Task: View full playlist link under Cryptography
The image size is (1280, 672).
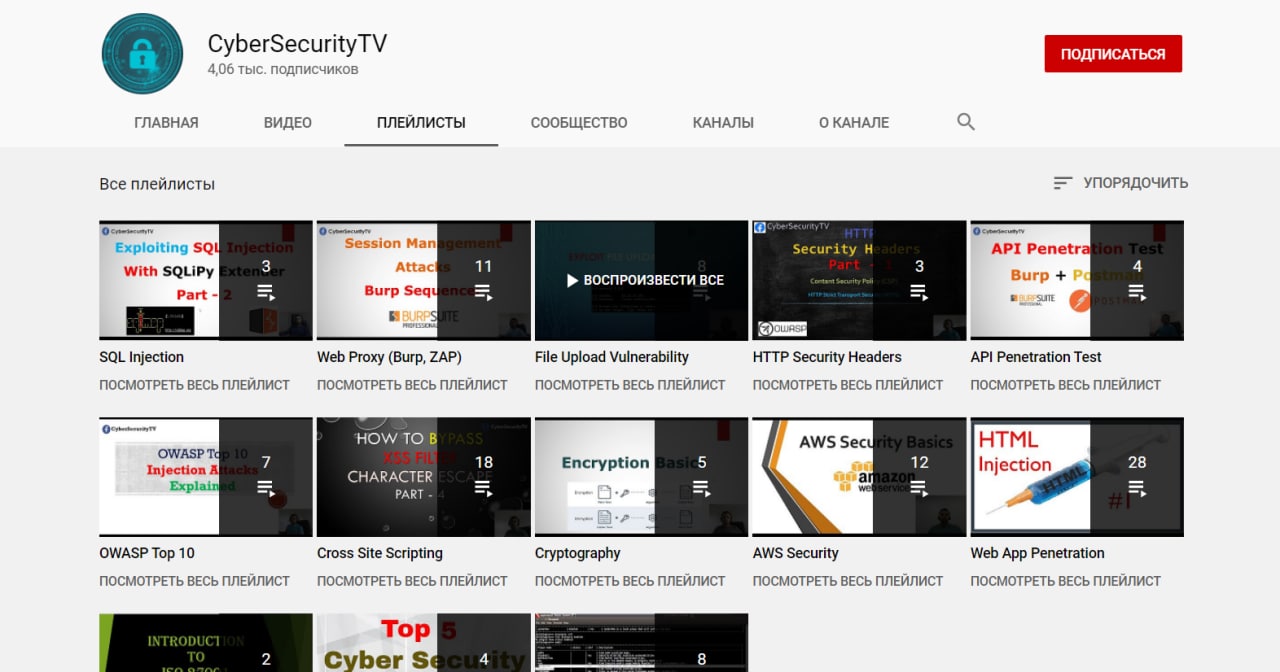Action: pyautogui.click(x=630, y=581)
